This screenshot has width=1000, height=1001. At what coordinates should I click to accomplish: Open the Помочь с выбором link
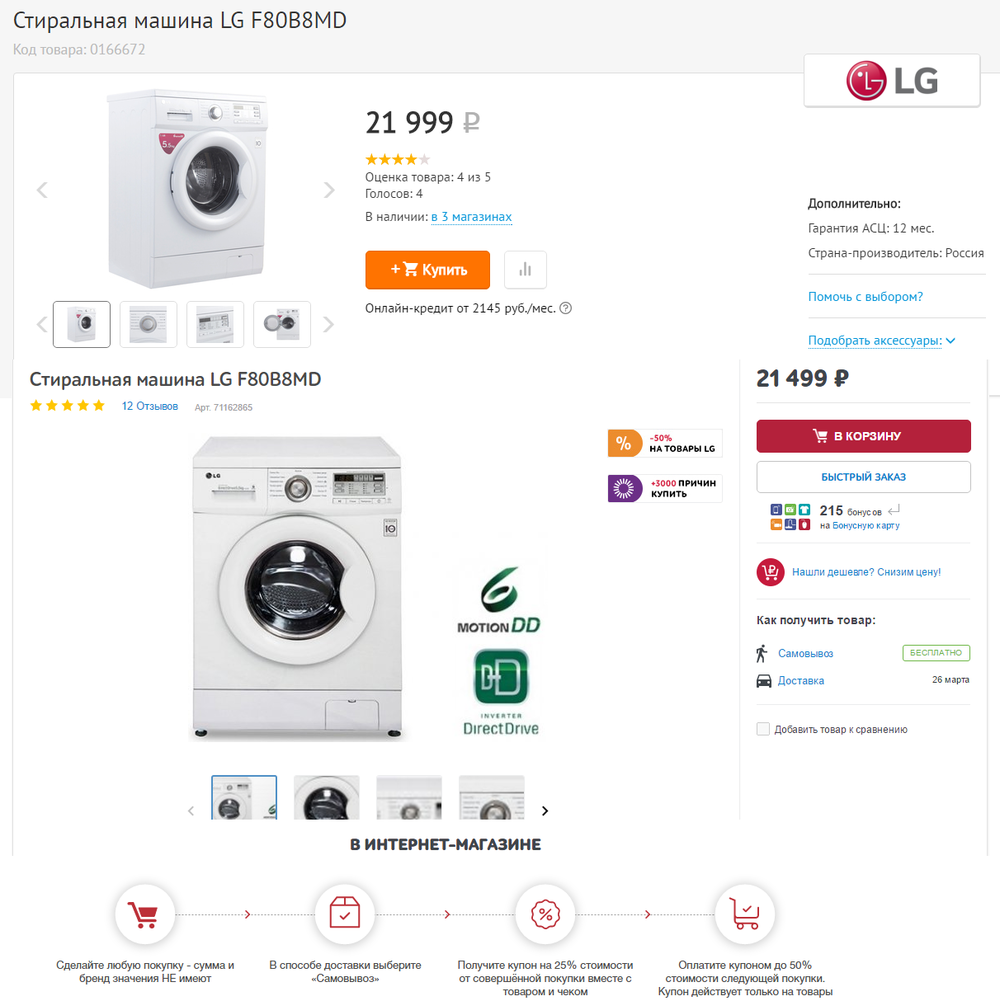coord(865,297)
